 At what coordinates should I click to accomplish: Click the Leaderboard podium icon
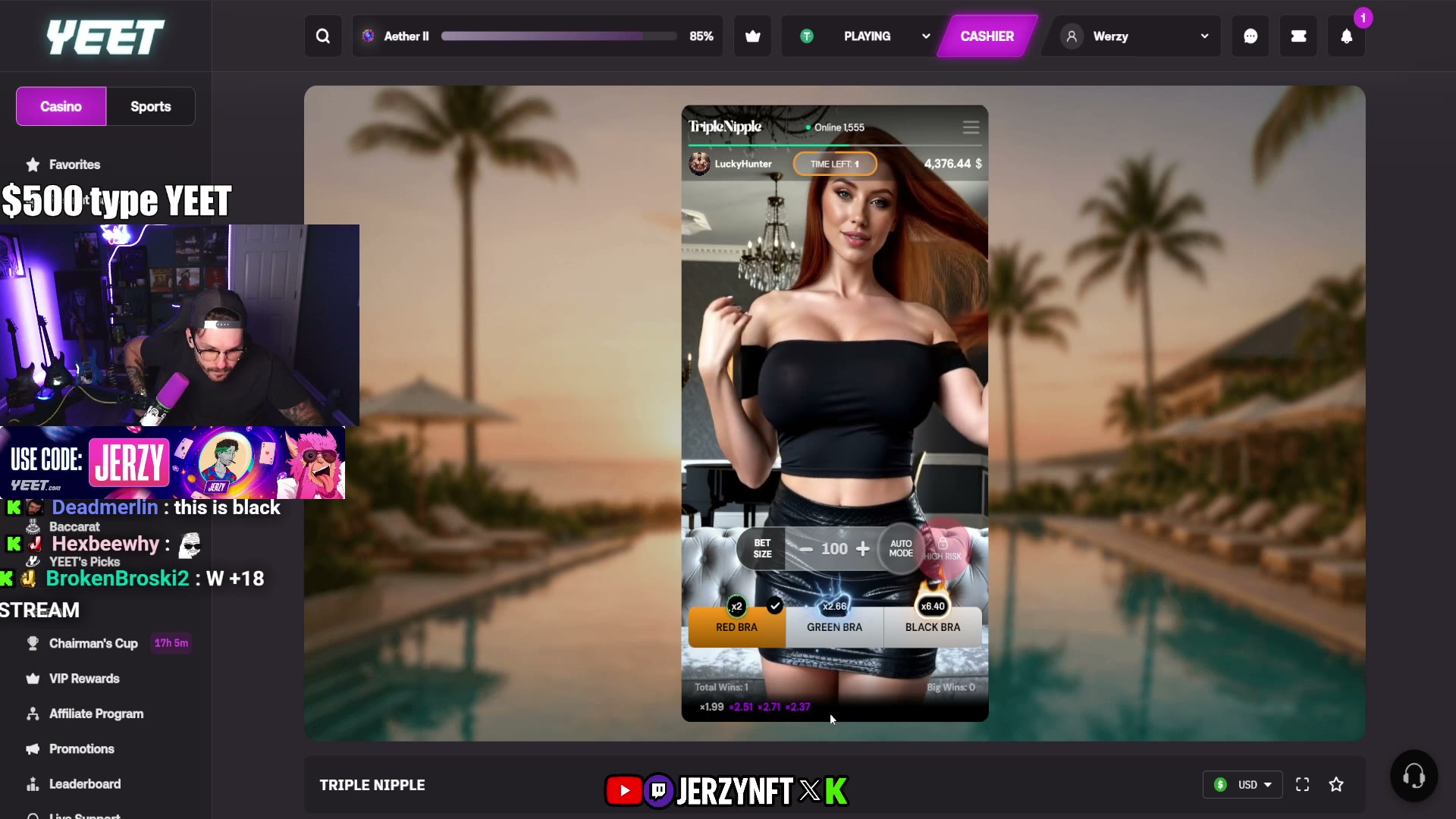pos(33,784)
